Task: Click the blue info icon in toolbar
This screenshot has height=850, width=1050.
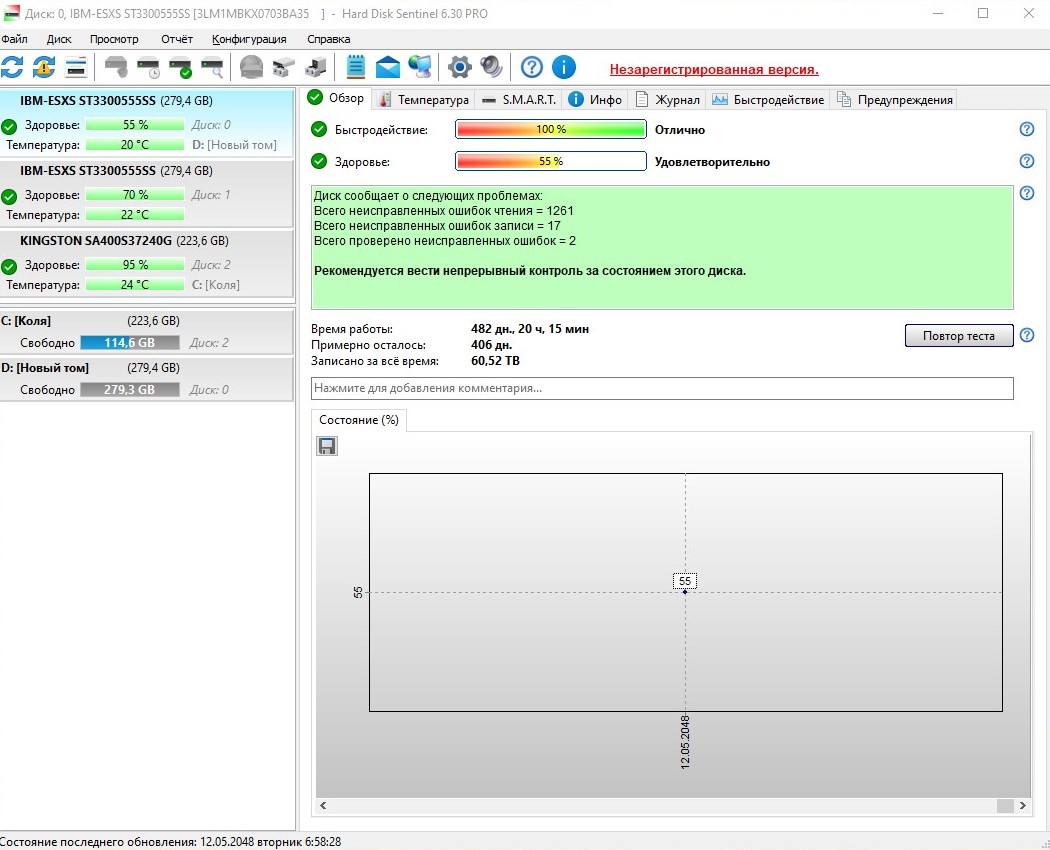Action: coord(564,67)
